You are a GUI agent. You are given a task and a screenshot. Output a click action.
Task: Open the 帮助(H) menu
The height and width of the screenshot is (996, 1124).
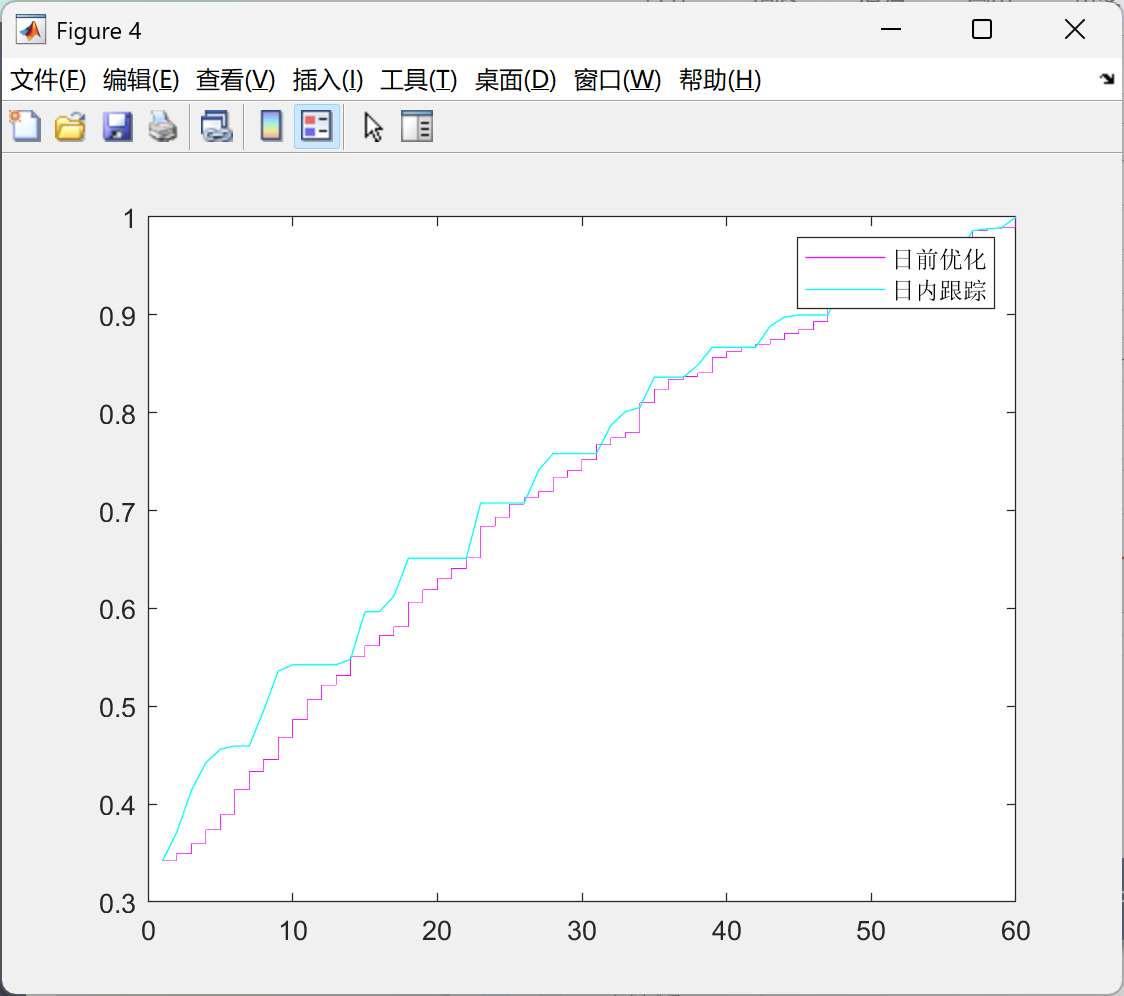[x=720, y=80]
